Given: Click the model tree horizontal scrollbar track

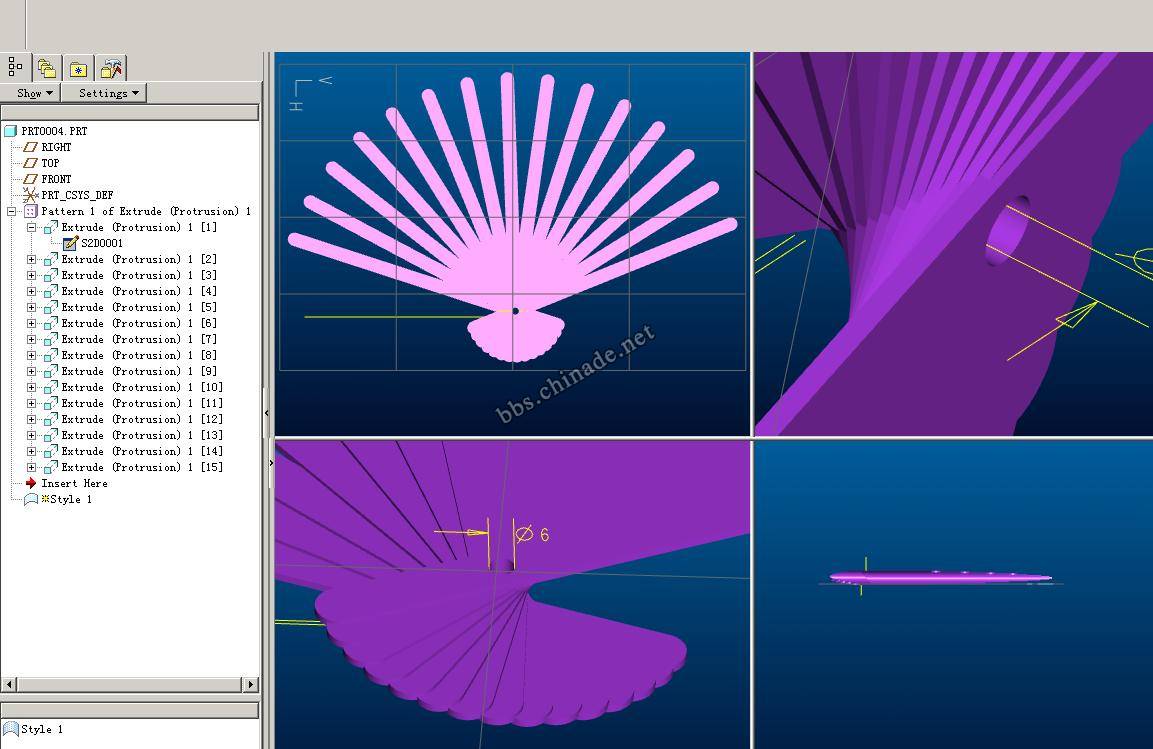Looking at the screenshot, I should [129, 684].
